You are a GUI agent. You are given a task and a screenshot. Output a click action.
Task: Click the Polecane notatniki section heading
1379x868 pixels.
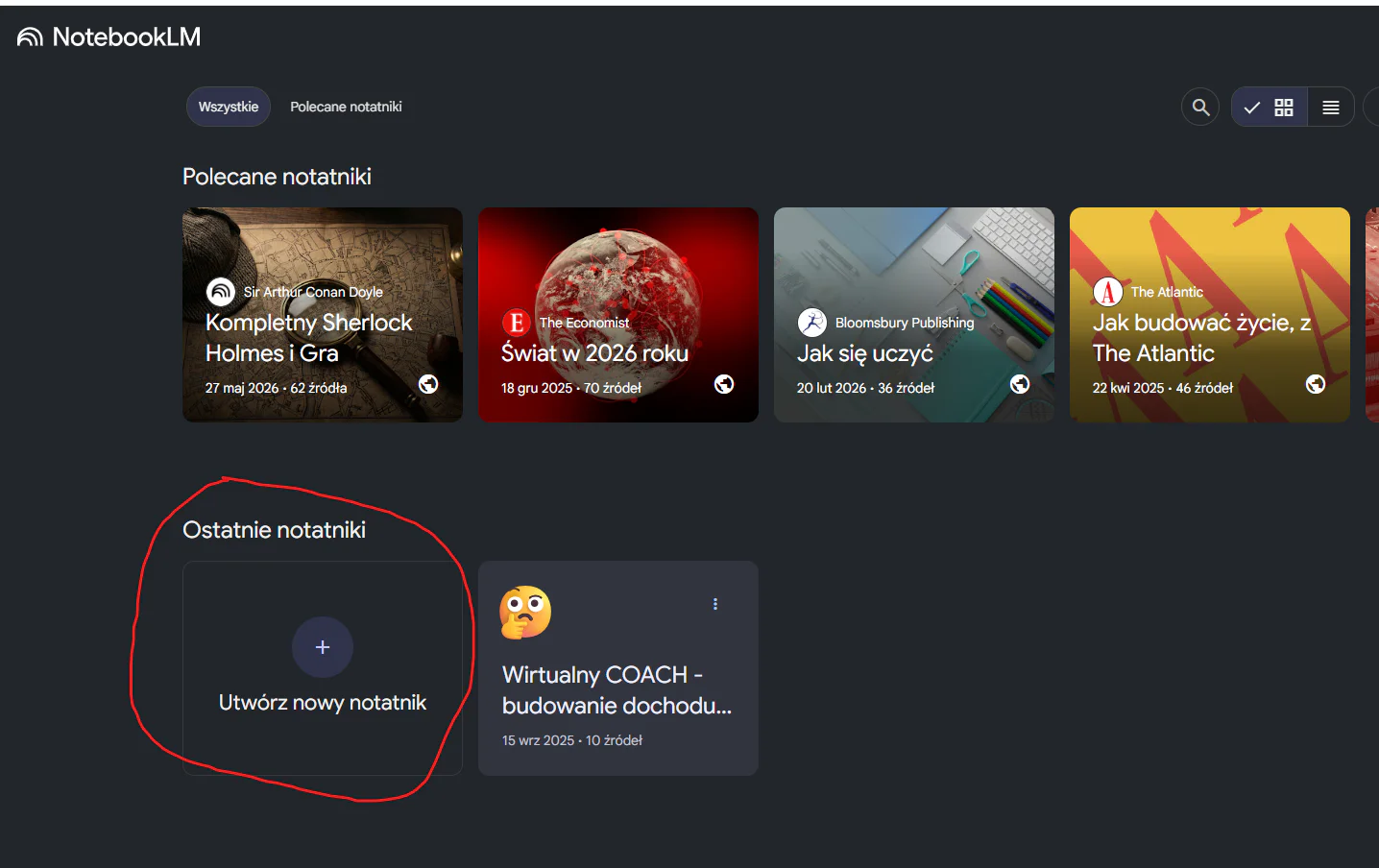point(277,177)
